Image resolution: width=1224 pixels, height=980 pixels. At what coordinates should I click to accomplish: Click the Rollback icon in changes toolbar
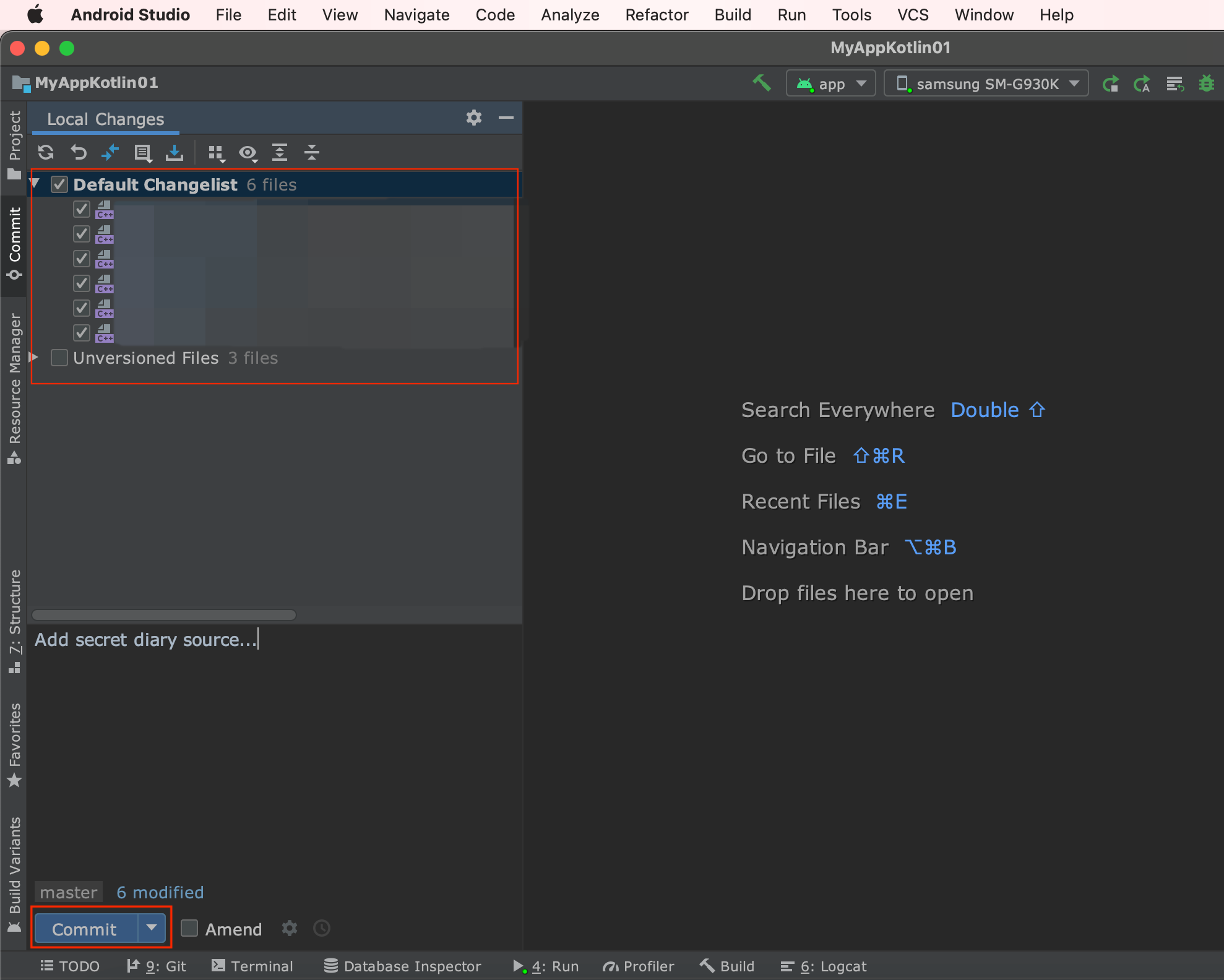coord(78,152)
